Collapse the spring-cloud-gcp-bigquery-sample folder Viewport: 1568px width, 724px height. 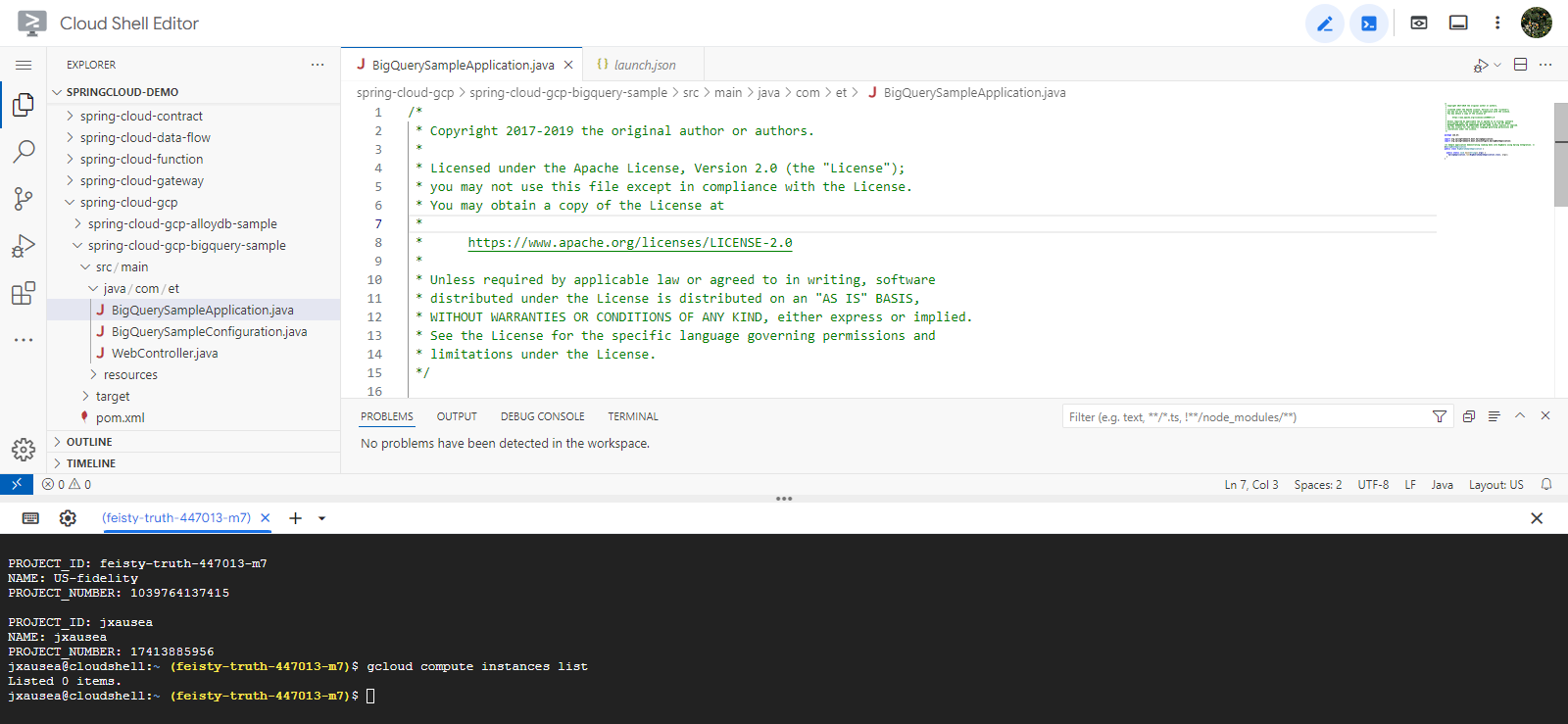pos(193,245)
